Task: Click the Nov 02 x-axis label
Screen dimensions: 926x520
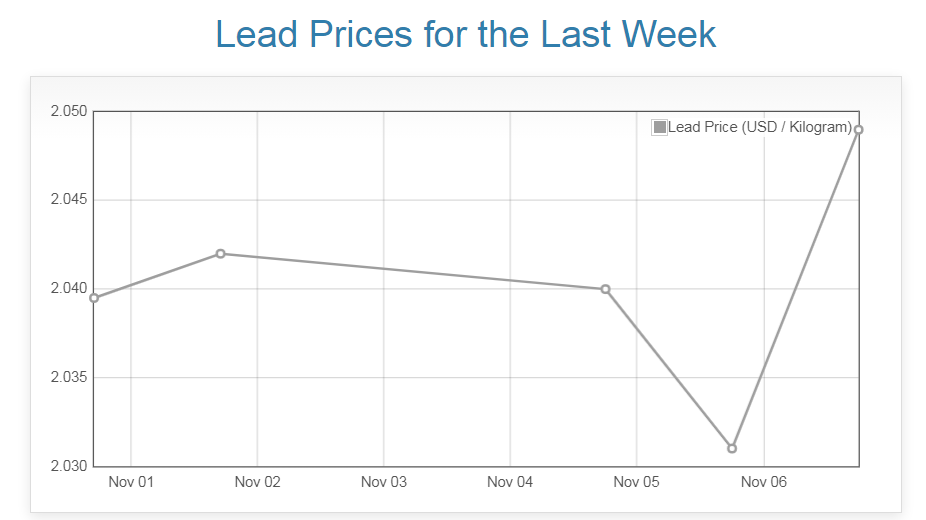Action: tap(257, 482)
